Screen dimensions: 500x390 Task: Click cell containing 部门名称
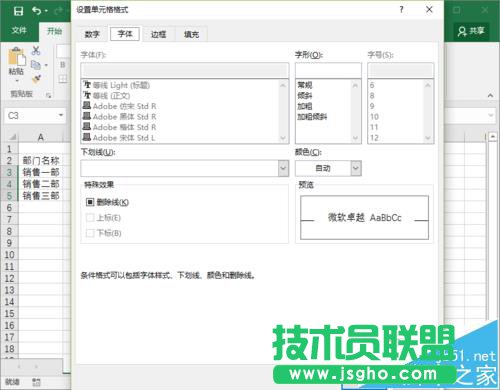click(x=41, y=160)
